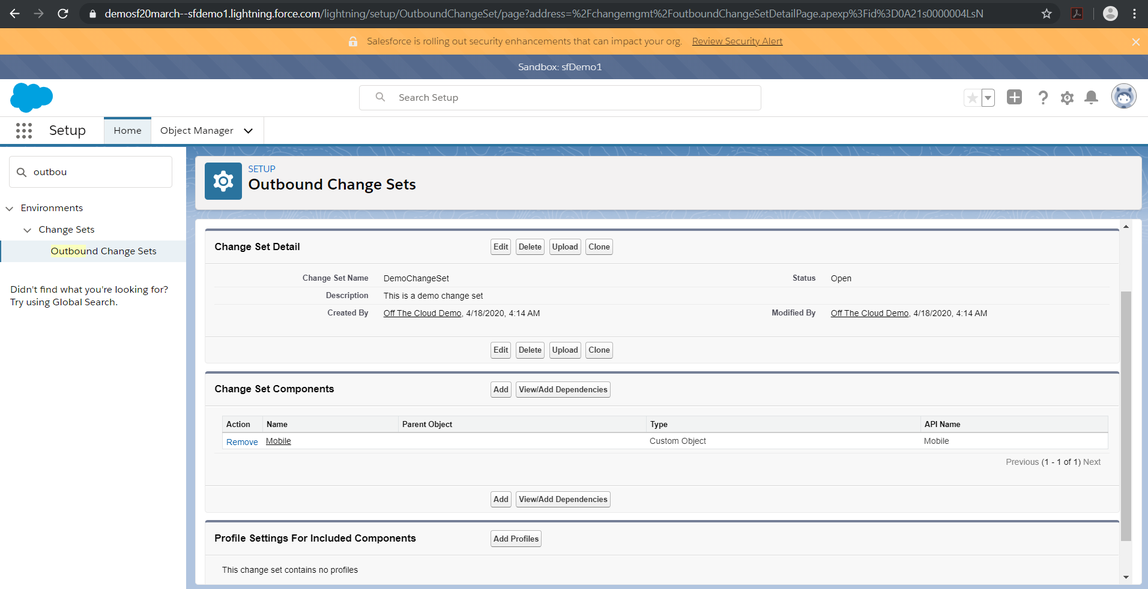Click the lower Edit button below detail
The height and width of the screenshot is (589, 1148).
[x=501, y=350]
